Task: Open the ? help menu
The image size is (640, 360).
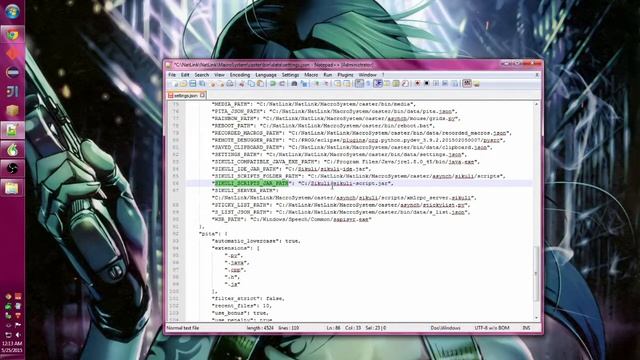Action: [383, 75]
